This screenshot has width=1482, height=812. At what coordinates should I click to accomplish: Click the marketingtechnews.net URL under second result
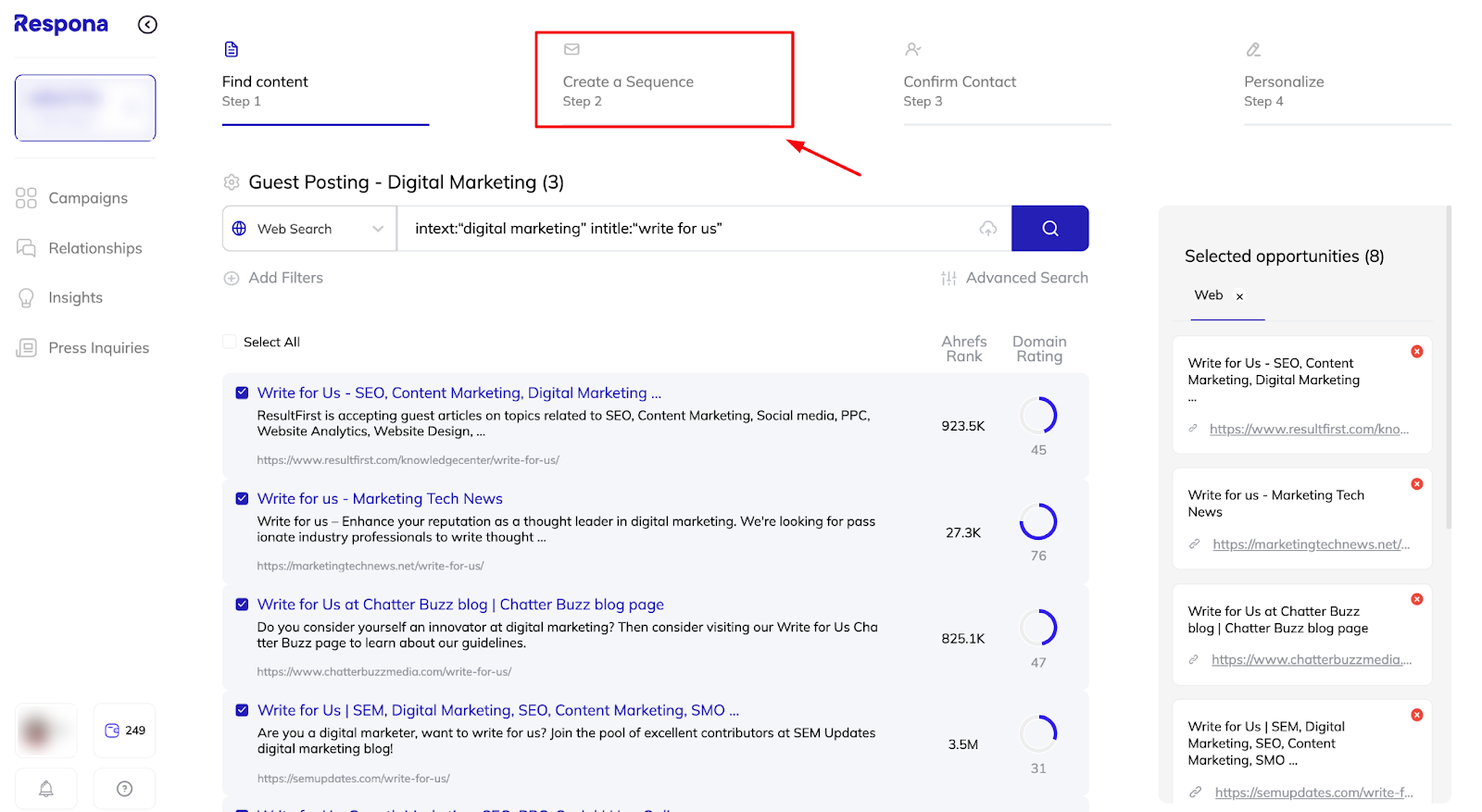(370, 566)
